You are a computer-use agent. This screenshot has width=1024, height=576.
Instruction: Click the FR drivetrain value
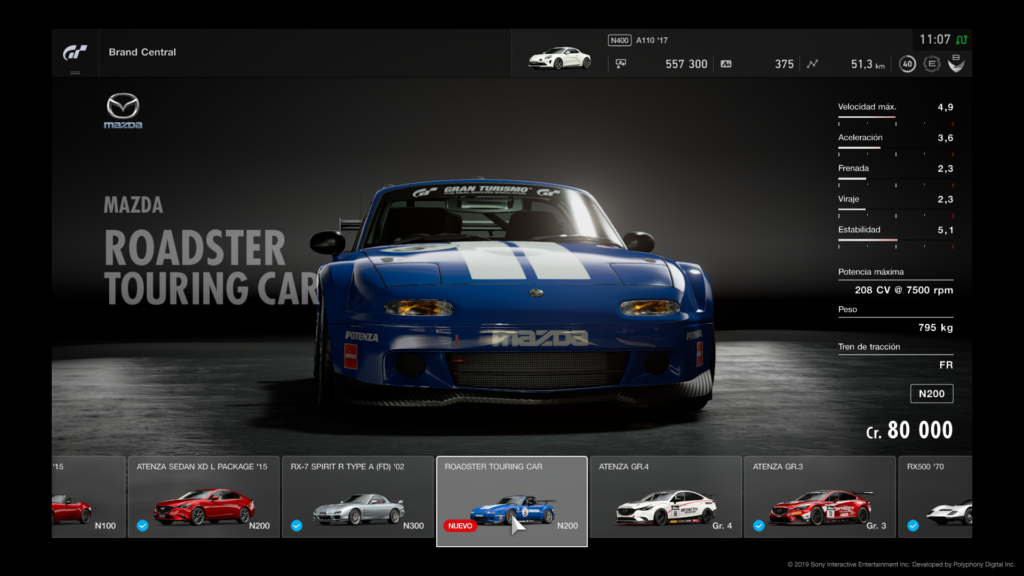[946, 365]
